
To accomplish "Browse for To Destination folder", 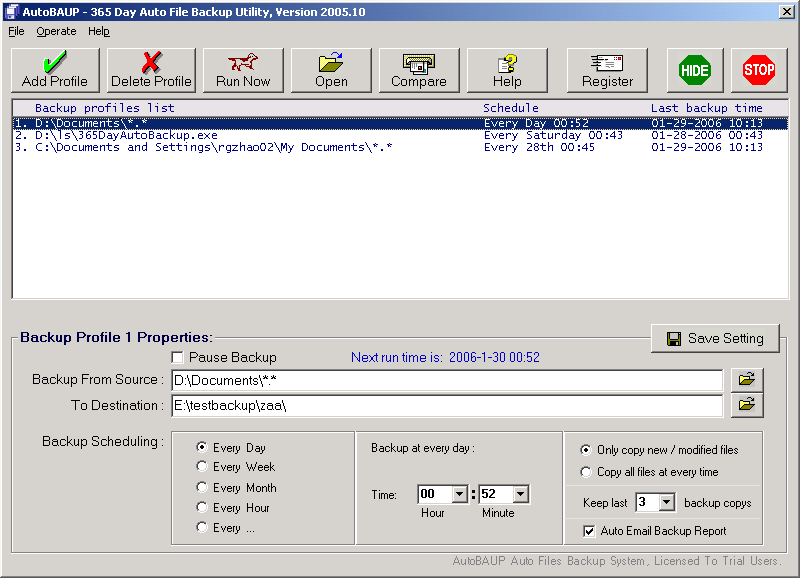I will point(746,405).
